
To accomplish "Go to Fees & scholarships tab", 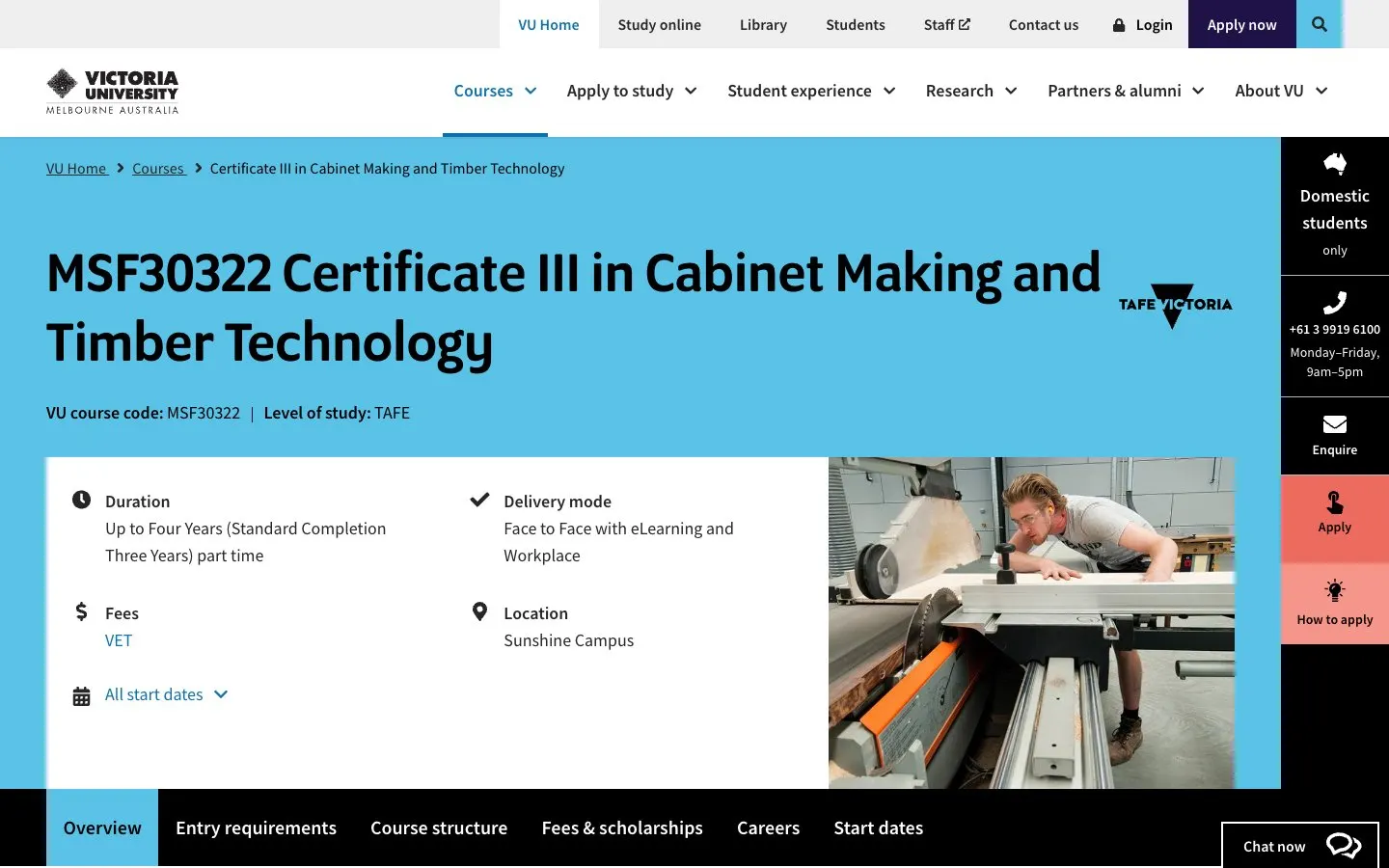I will [622, 827].
